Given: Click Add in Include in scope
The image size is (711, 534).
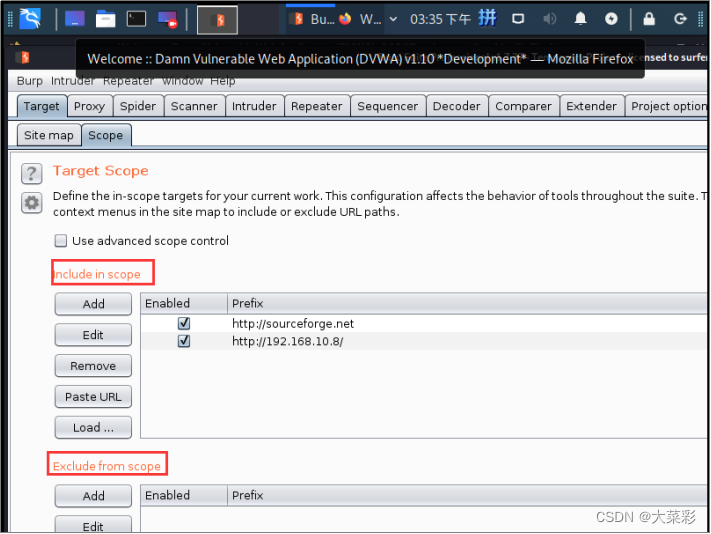Looking at the screenshot, I should (93, 304).
